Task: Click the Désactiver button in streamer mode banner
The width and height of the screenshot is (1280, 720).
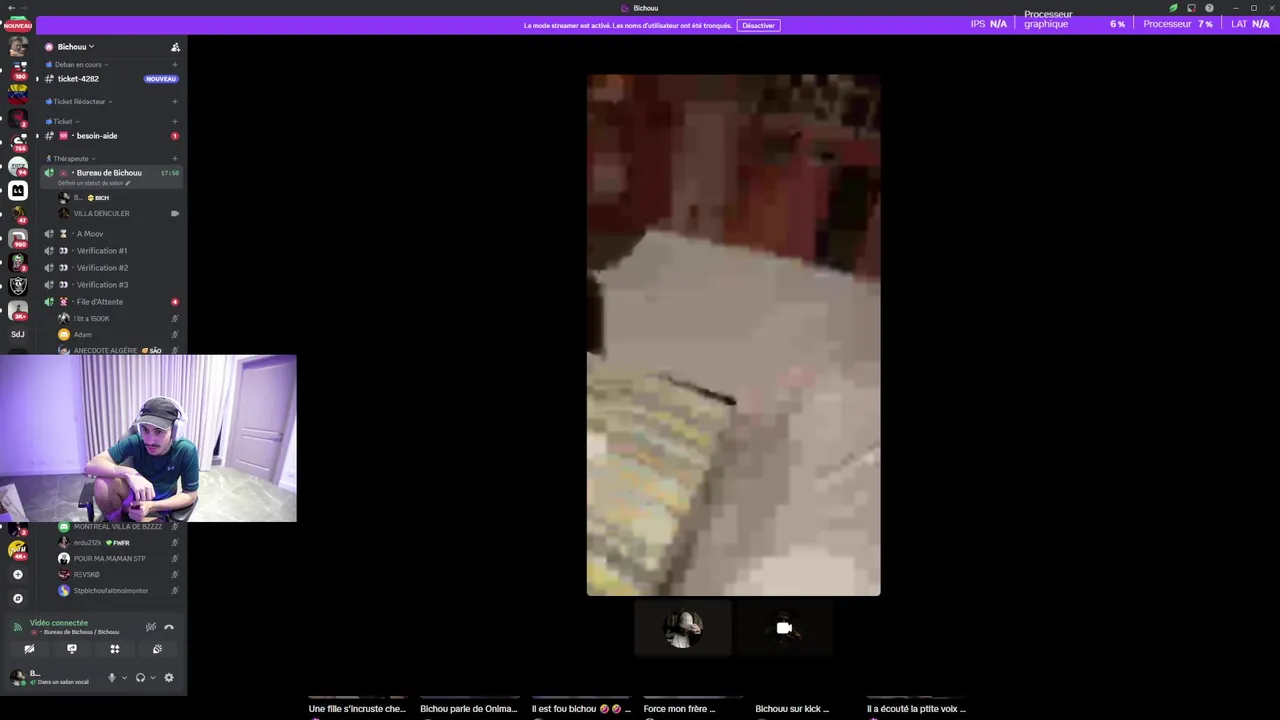Action: coord(758,25)
